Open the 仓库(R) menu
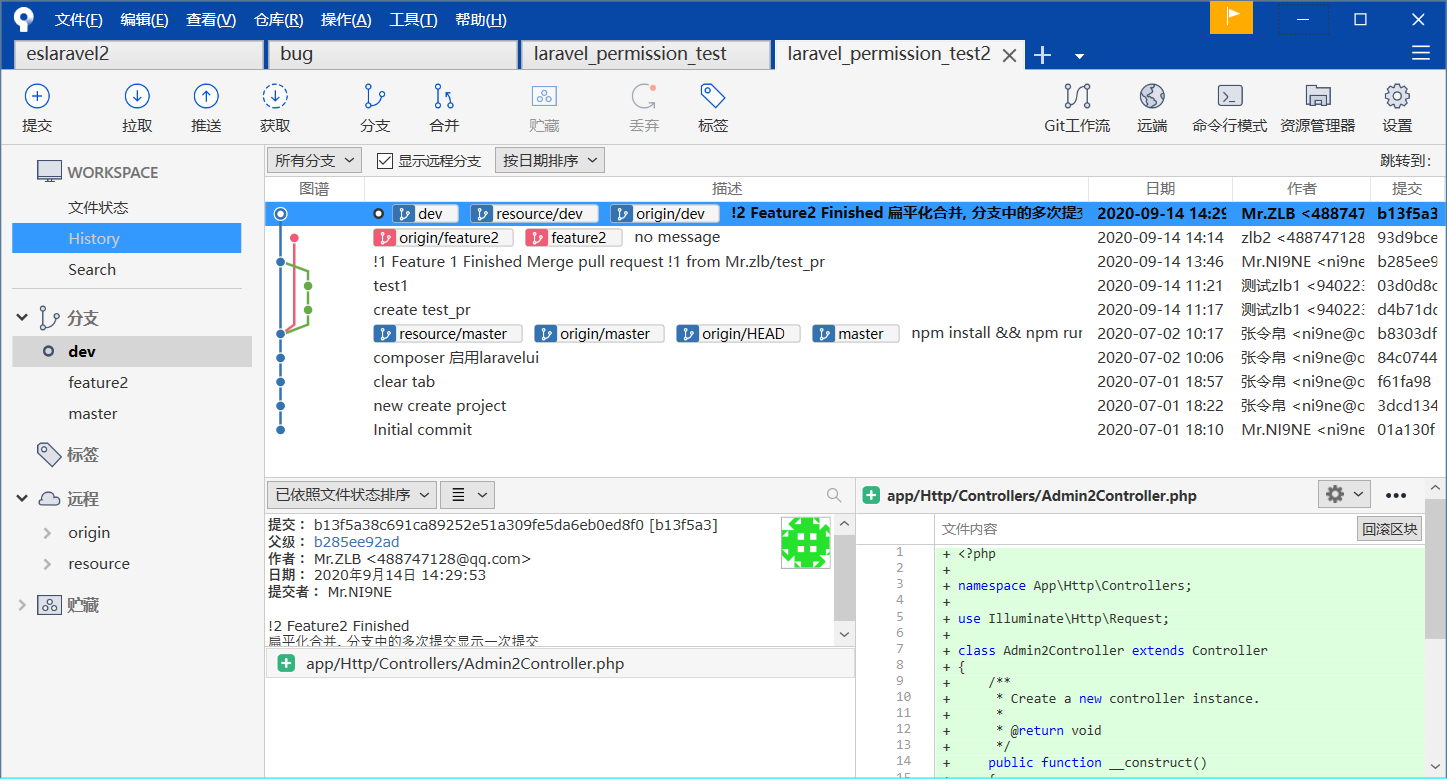This screenshot has width=1447, height=779. coord(278,20)
